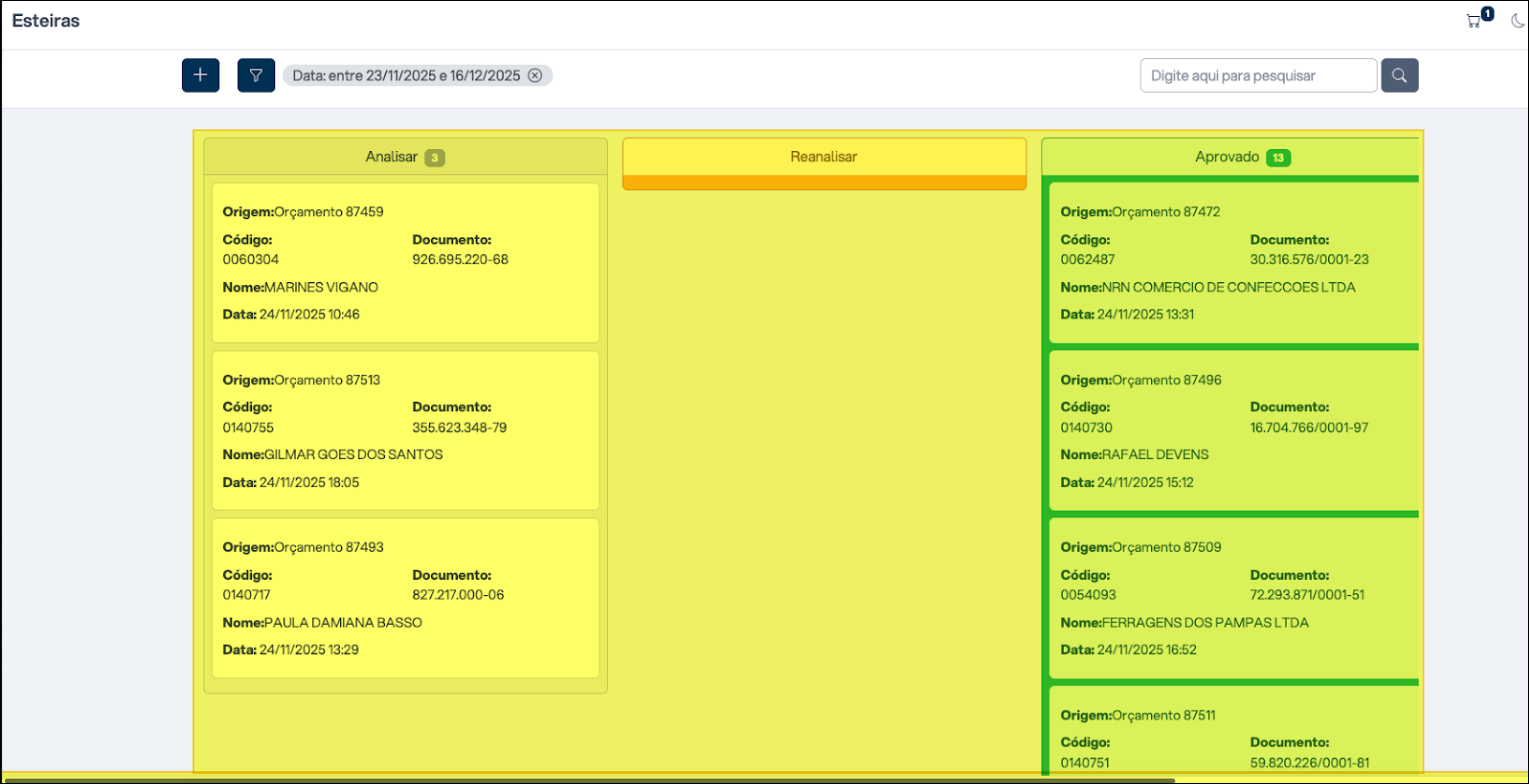Select the Analisar column header
The image size is (1529, 784).
tap(392, 157)
